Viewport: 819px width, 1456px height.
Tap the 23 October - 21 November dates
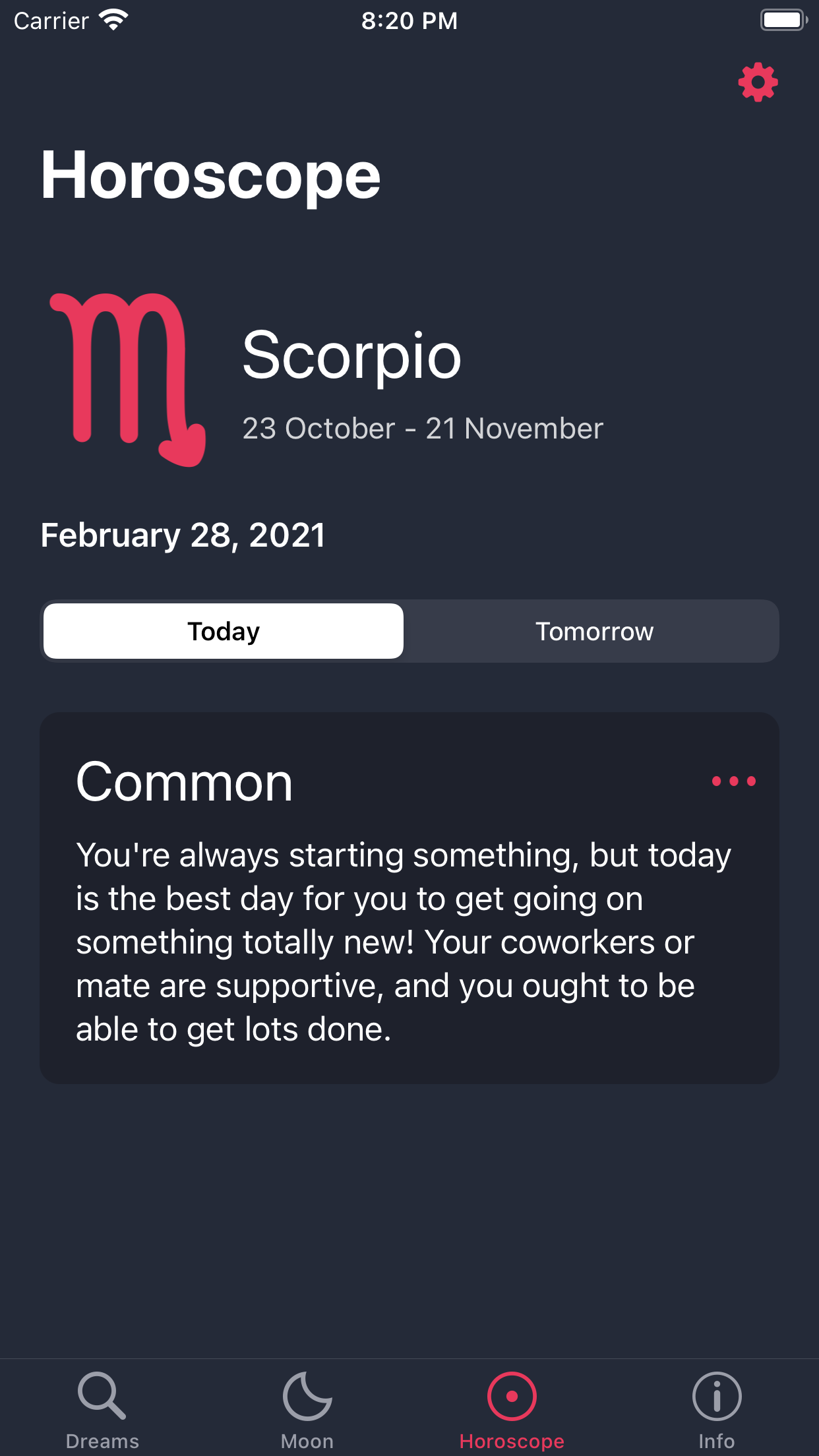[x=423, y=429]
